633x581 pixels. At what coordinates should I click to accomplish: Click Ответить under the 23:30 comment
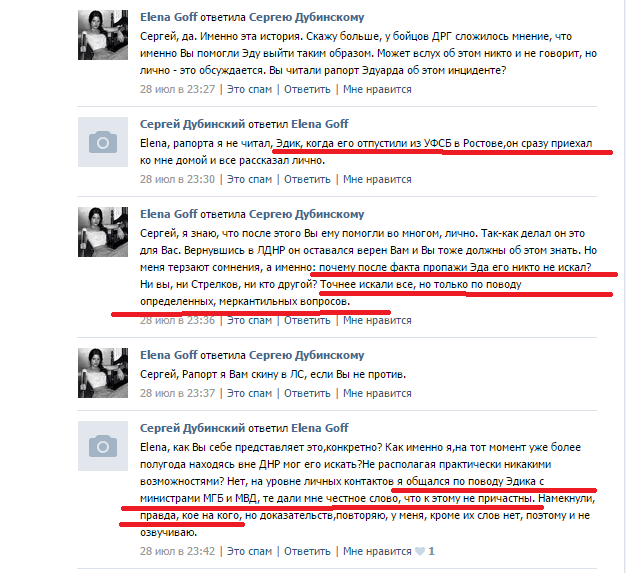[x=307, y=179]
